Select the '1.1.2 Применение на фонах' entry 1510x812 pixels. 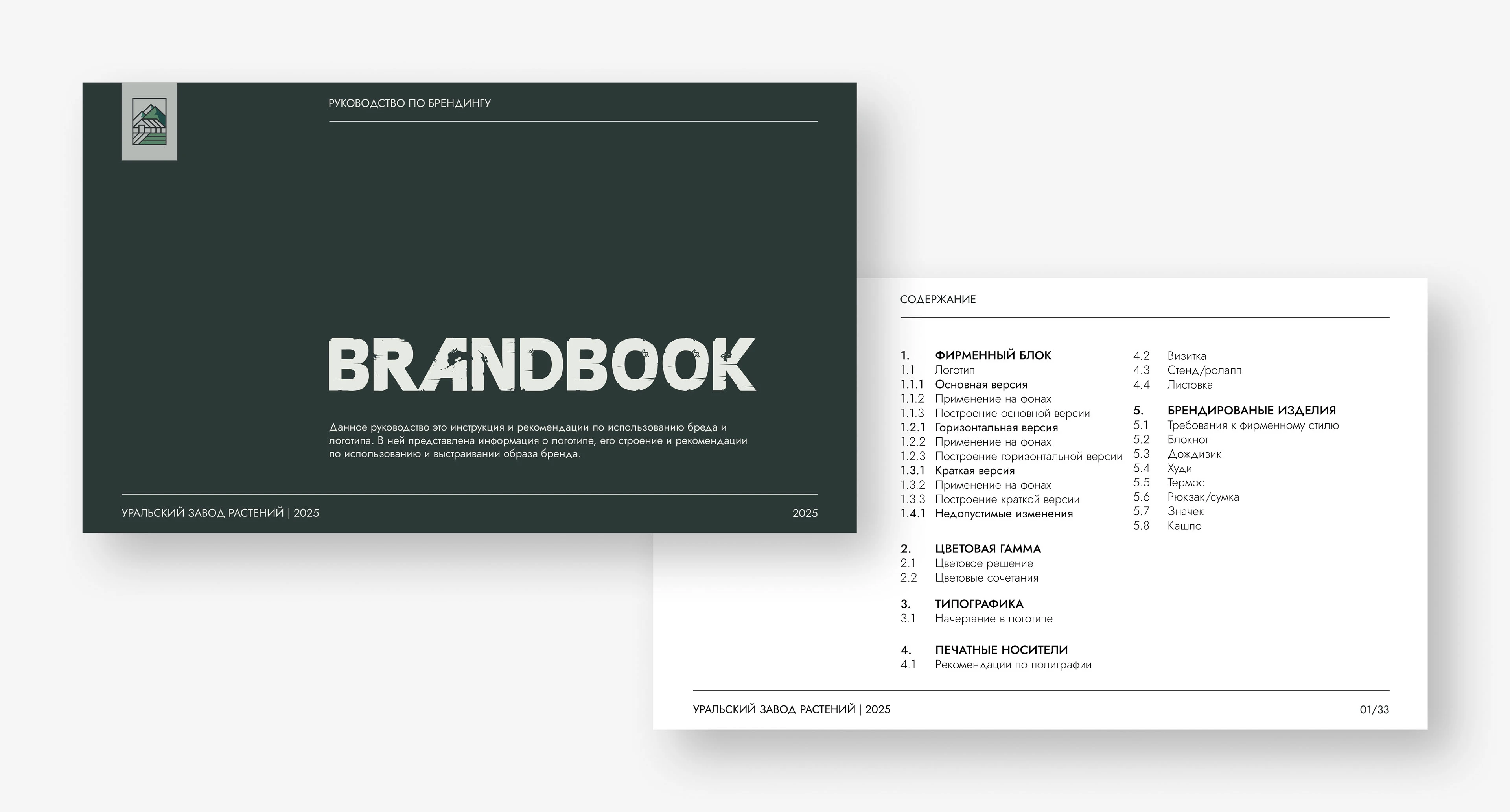coord(976,399)
